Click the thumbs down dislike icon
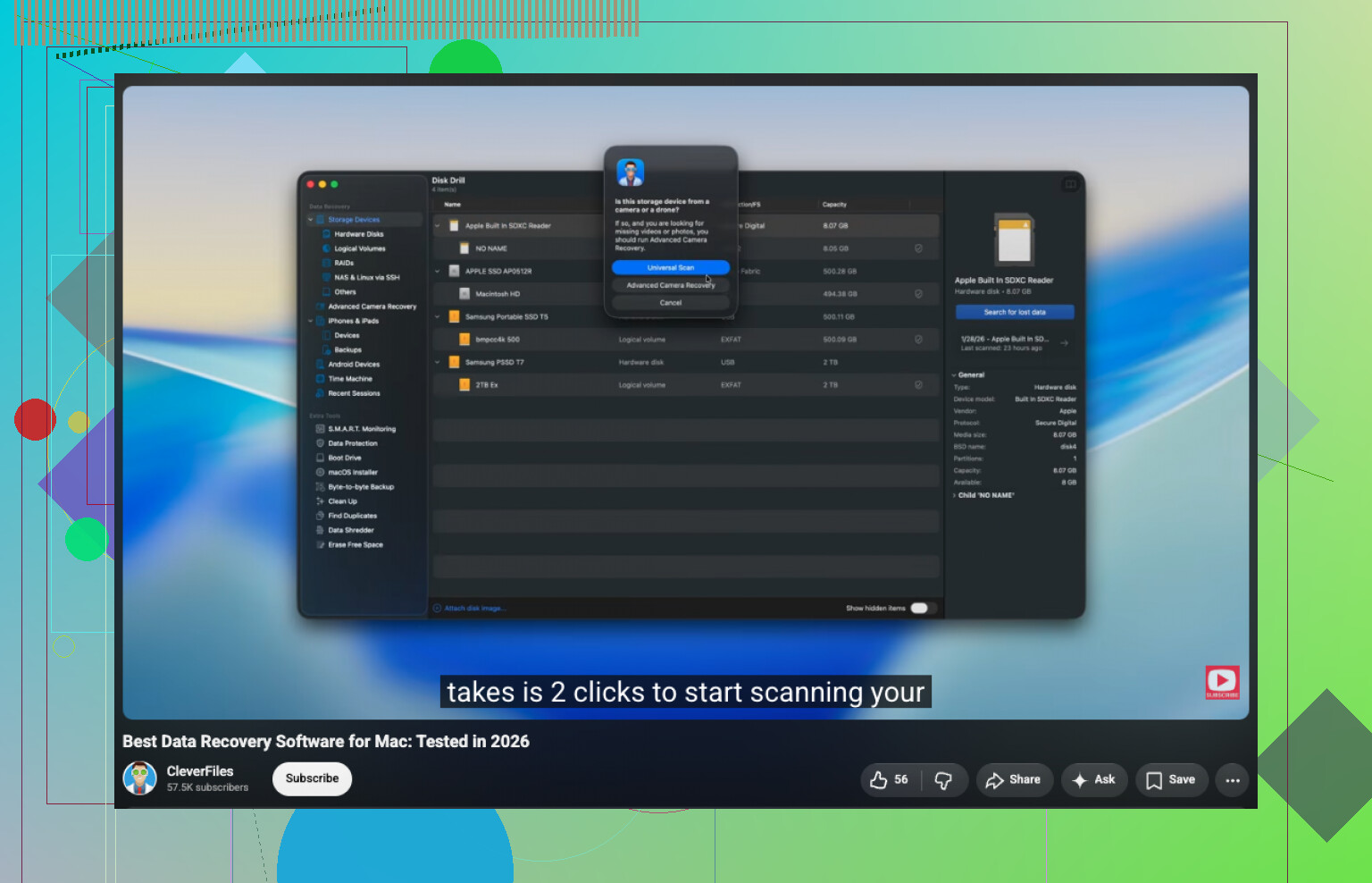Image resolution: width=1372 pixels, height=883 pixels. click(943, 780)
